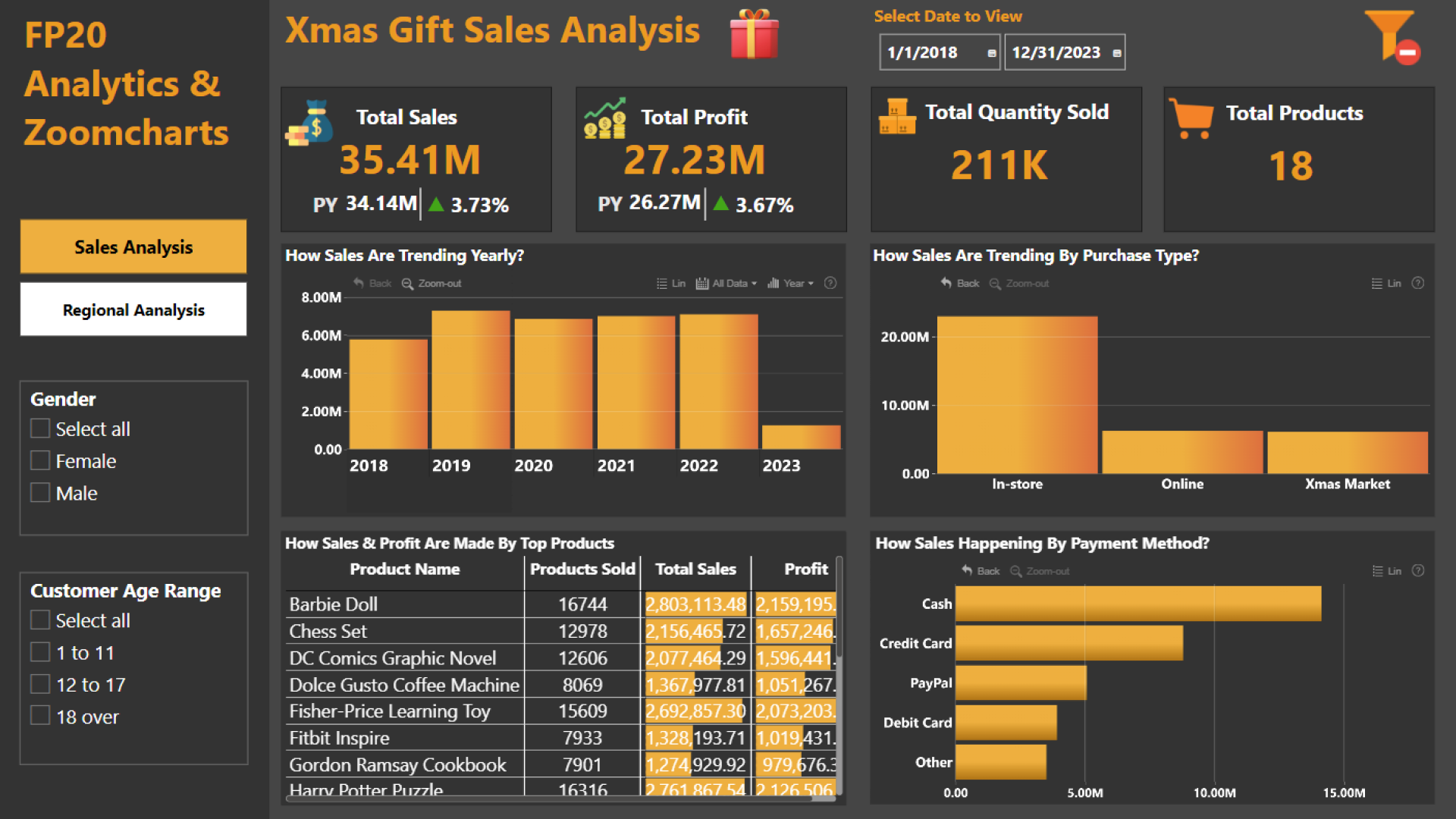Image resolution: width=1456 pixels, height=819 pixels.
Task: Sort by Profit column header
Action: tap(805, 569)
